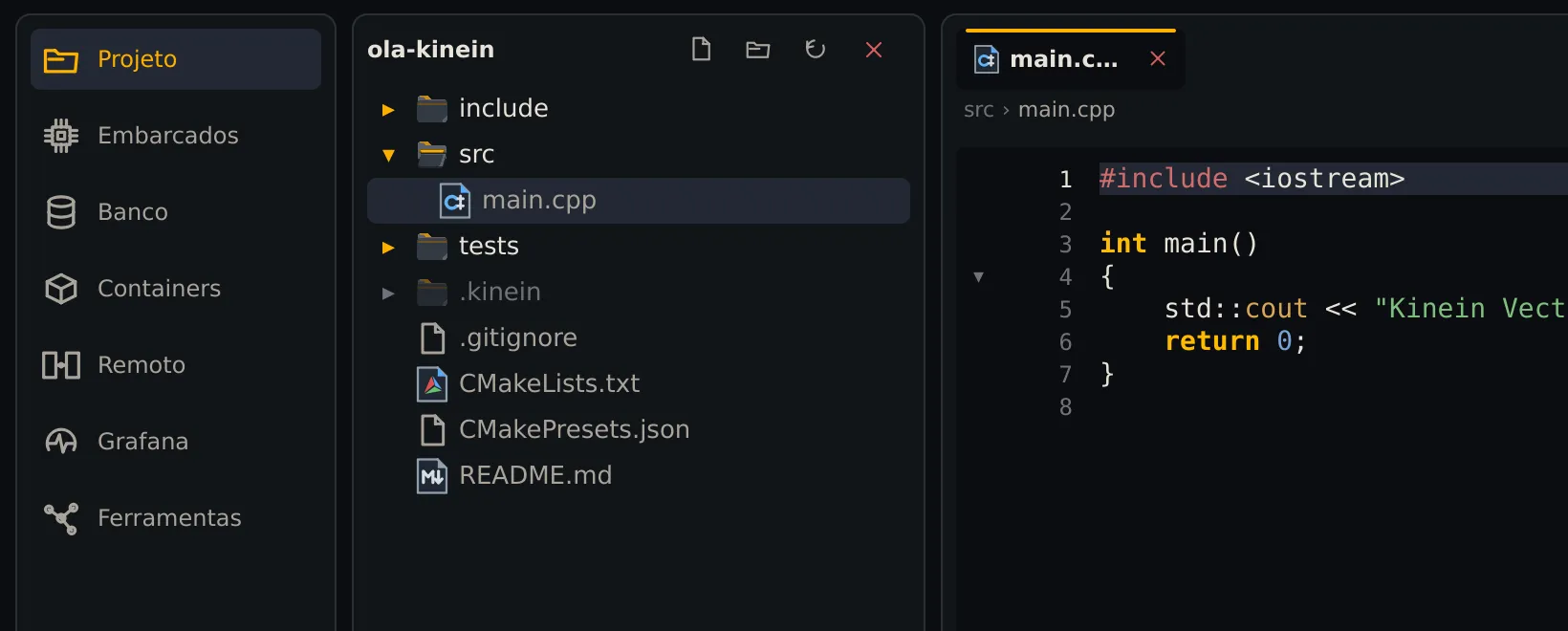Click the Ferramentas nodes icon
The height and width of the screenshot is (631, 1568).
tap(61, 518)
